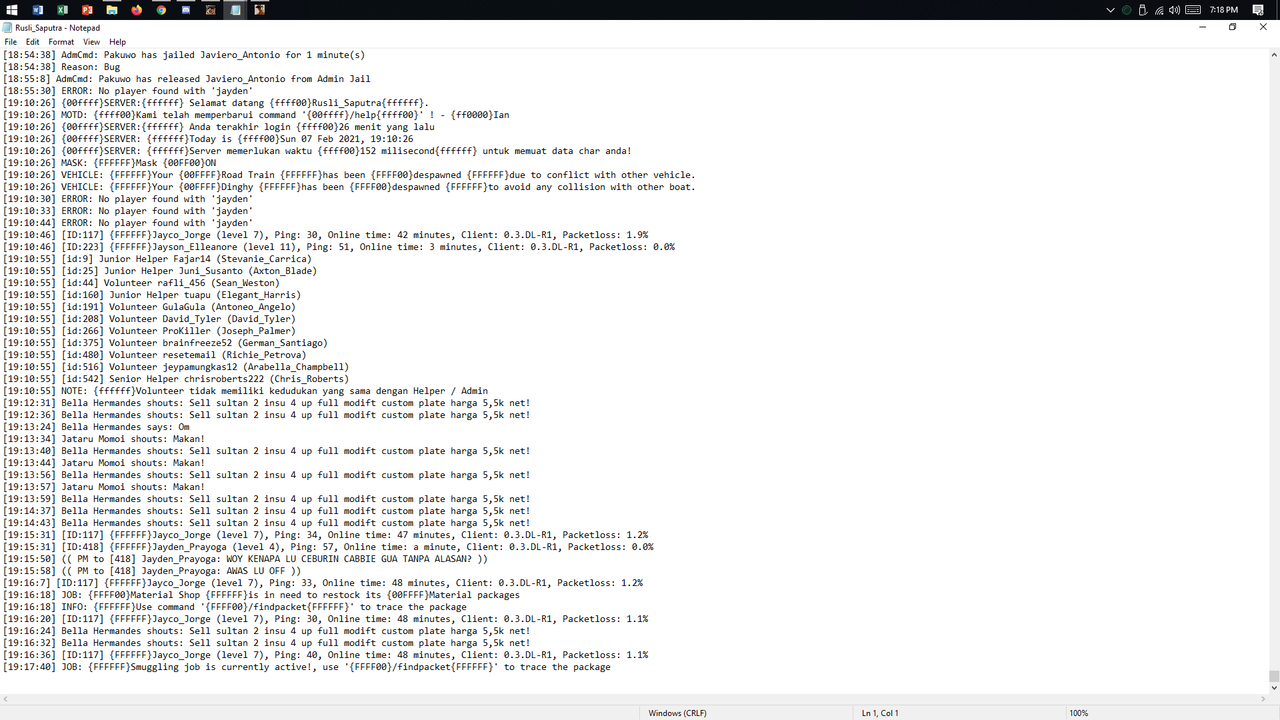Click the 'Anda terakhir login' line
The width and height of the screenshot is (1280, 720).
(x=218, y=127)
